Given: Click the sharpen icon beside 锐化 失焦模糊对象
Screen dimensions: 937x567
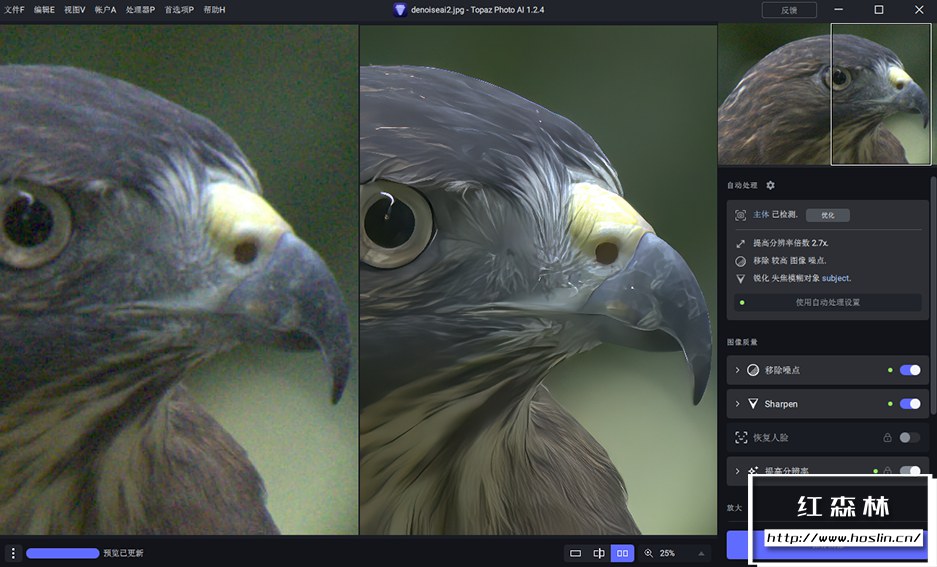Looking at the screenshot, I should coord(740,278).
